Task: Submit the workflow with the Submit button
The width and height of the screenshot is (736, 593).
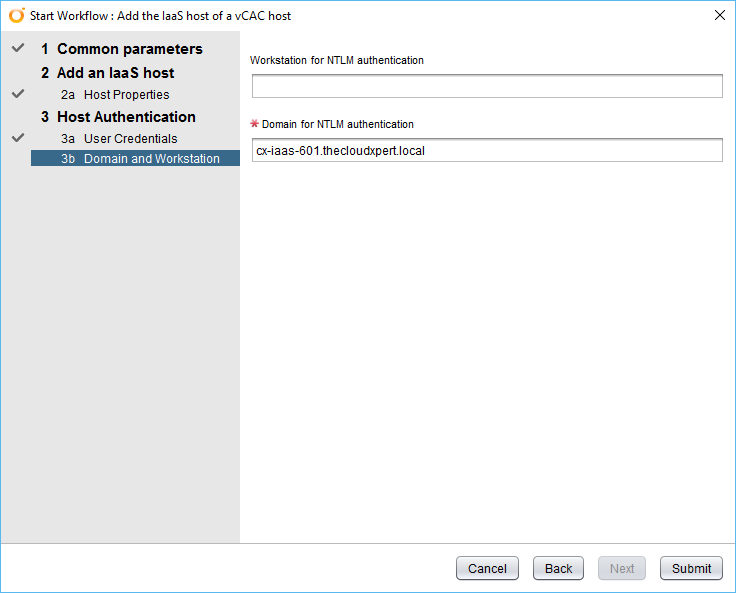Action: tap(691, 568)
